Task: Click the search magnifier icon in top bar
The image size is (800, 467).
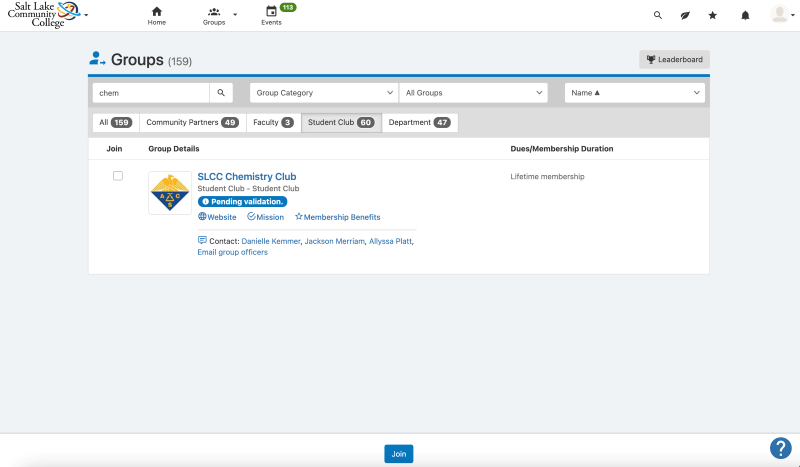Action: click(x=657, y=15)
